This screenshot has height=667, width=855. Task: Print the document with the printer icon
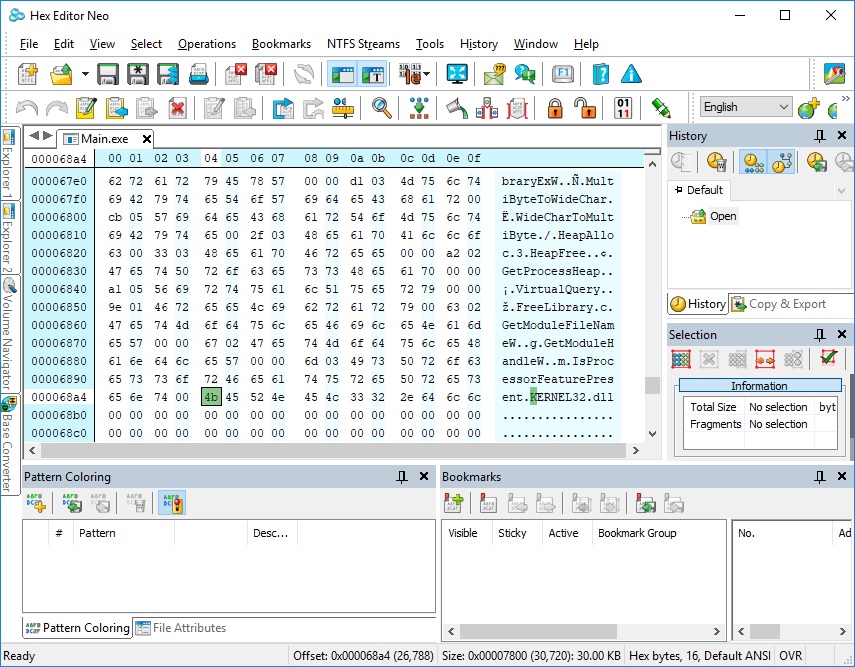pos(198,74)
